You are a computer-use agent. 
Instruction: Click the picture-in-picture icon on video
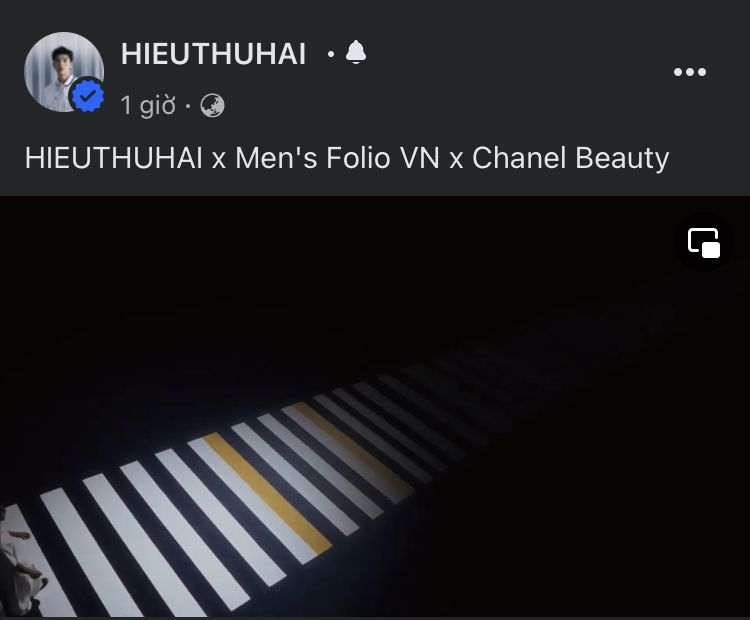coord(704,243)
